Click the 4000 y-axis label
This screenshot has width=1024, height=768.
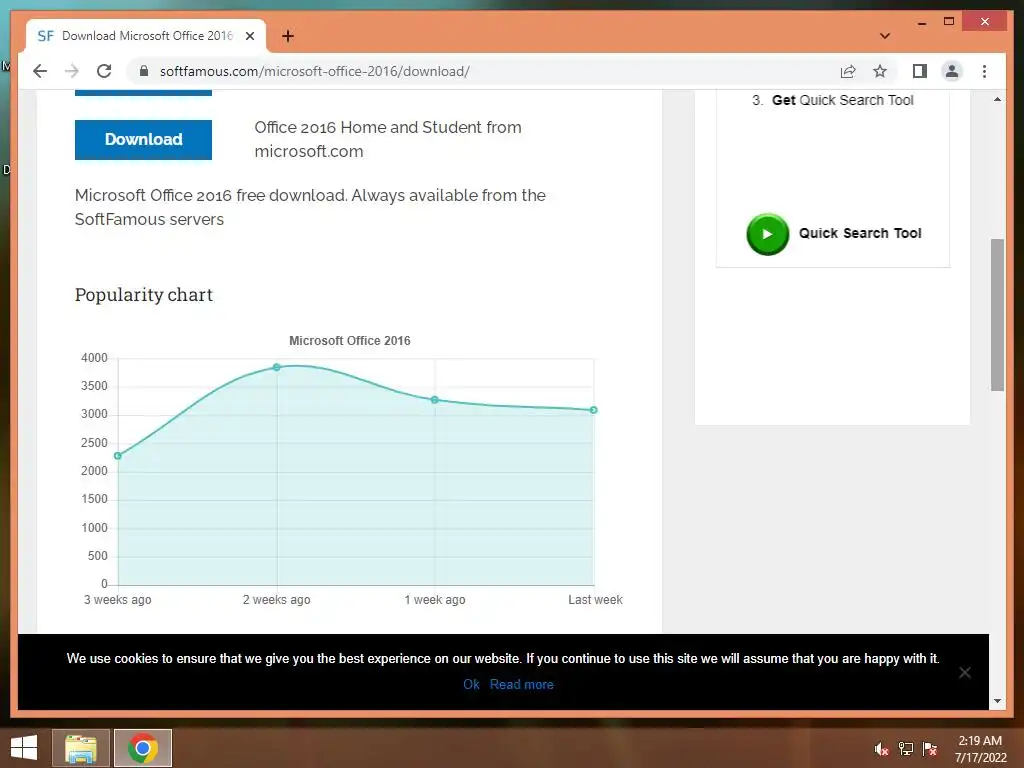[x=94, y=358]
